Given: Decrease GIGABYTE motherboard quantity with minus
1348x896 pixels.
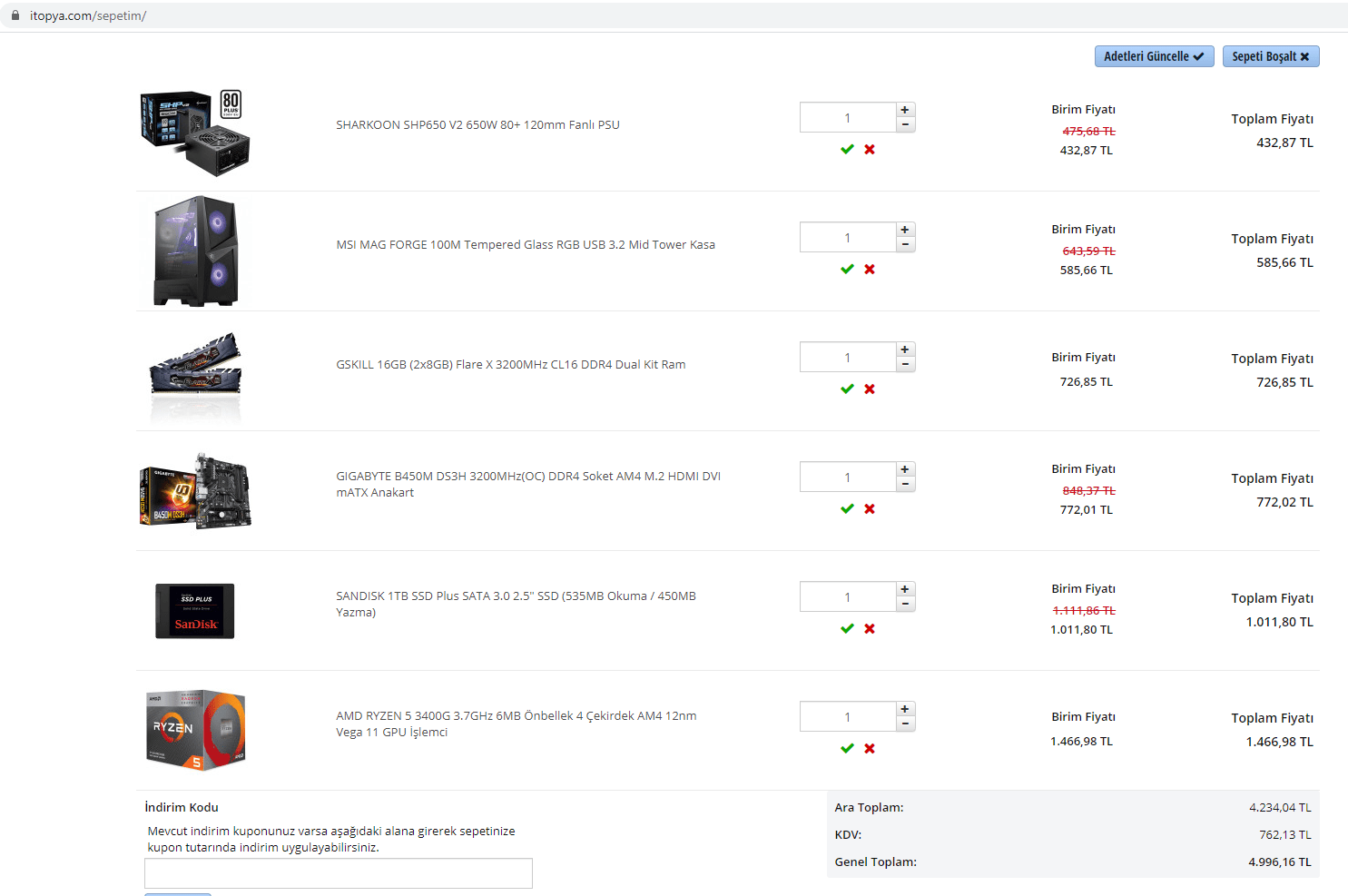Looking at the screenshot, I should [905, 484].
